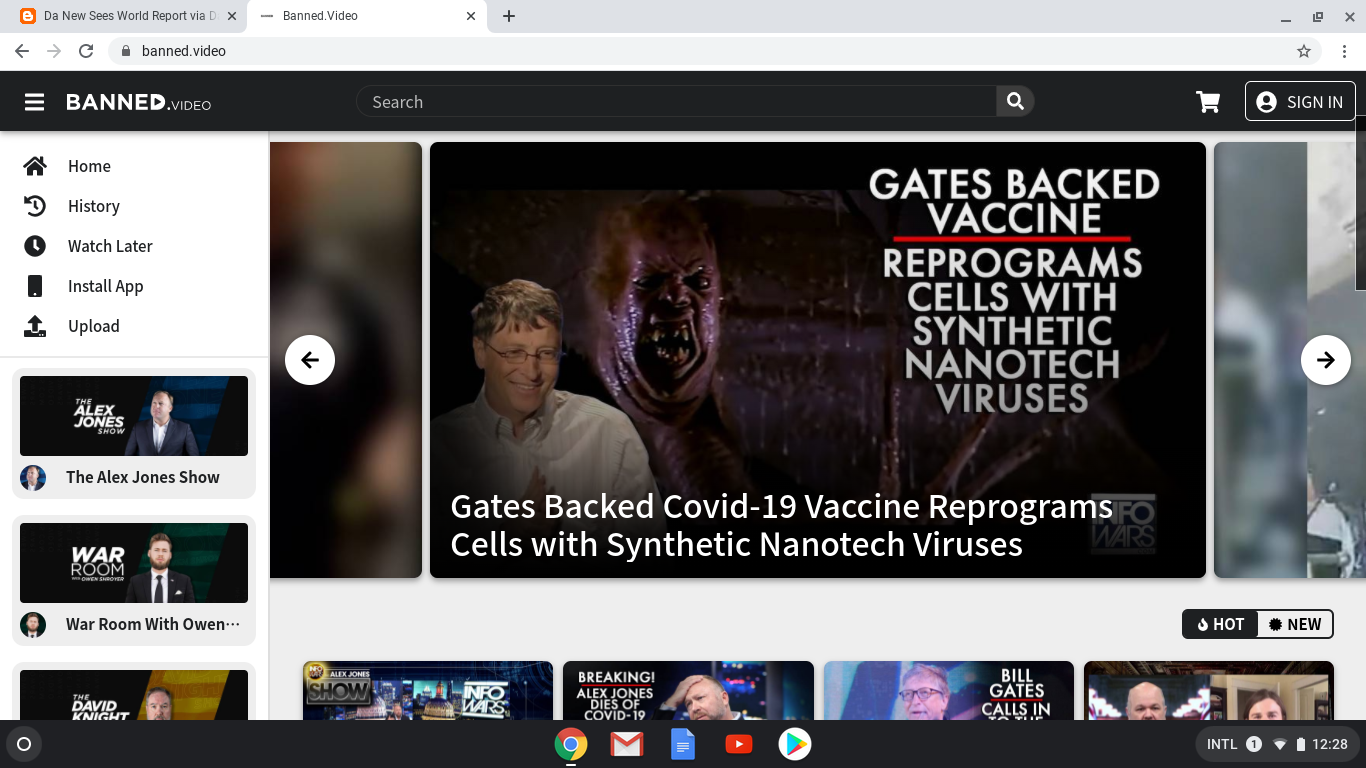
Task: Switch feed to HOT
Action: point(1220,624)
